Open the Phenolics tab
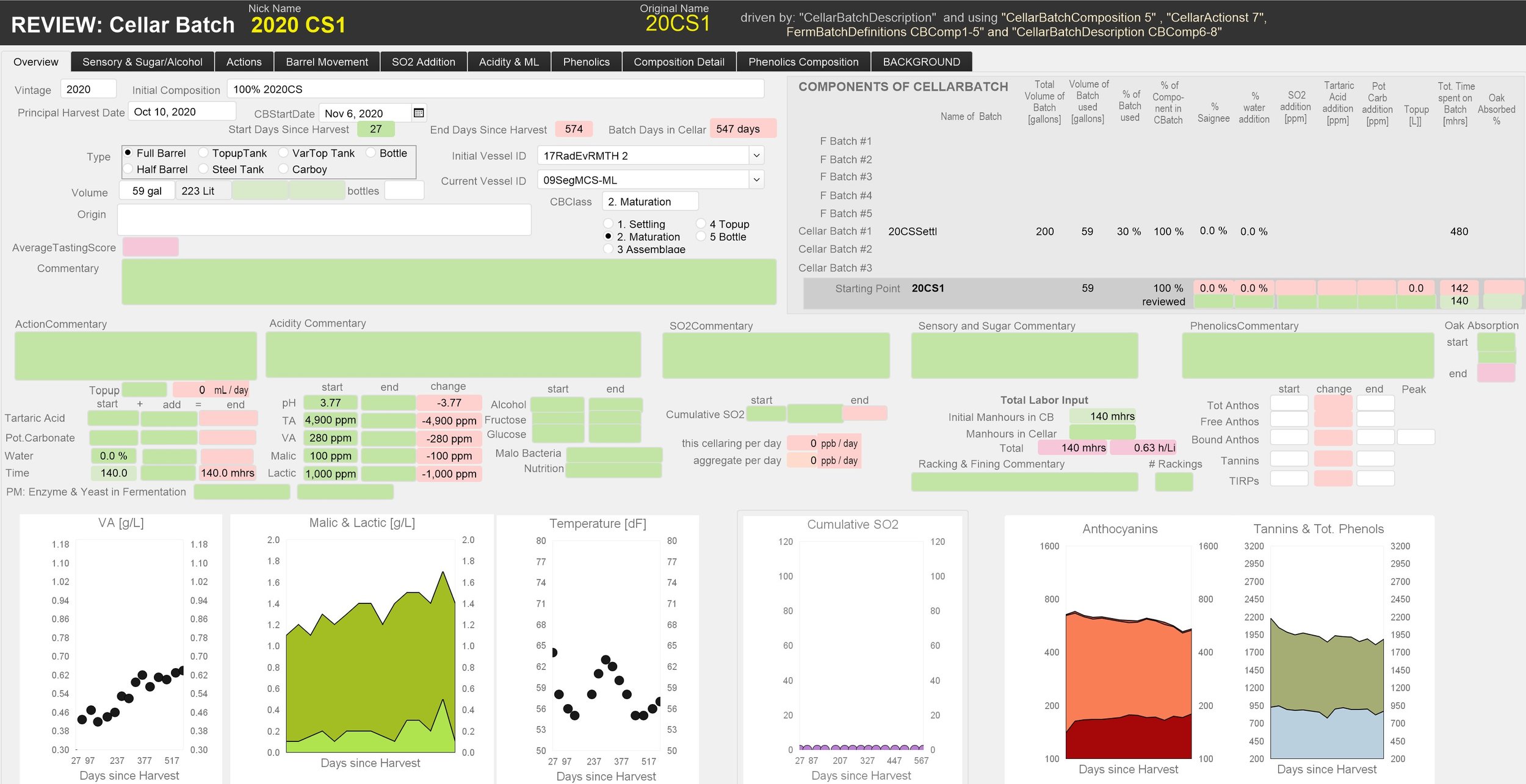This screenshot has height=784, width=1526. point(586,62)
